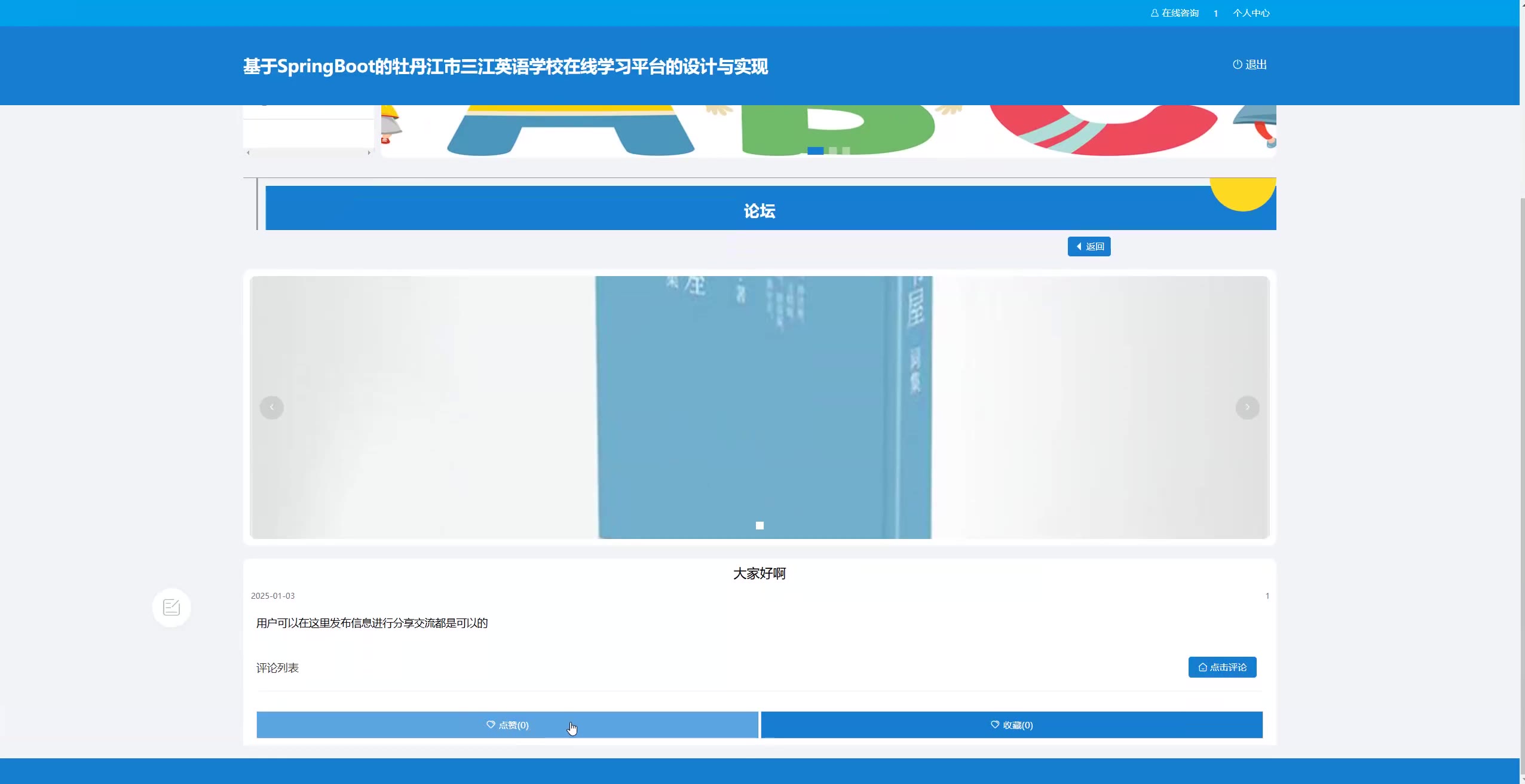The height and width of the screenshot is (784, 1525).
Task: Click the power icon to log out
Action: coord(1237,65)
